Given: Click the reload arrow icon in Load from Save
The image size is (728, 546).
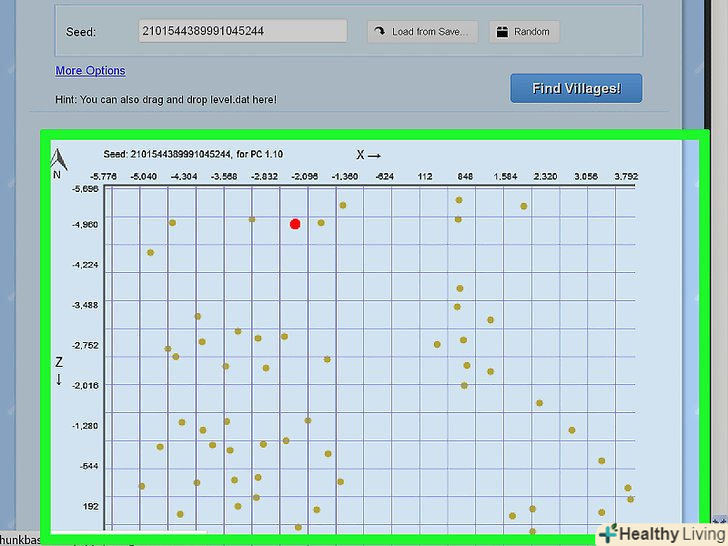Looking at the screenshot, I should tap(379, 32).
